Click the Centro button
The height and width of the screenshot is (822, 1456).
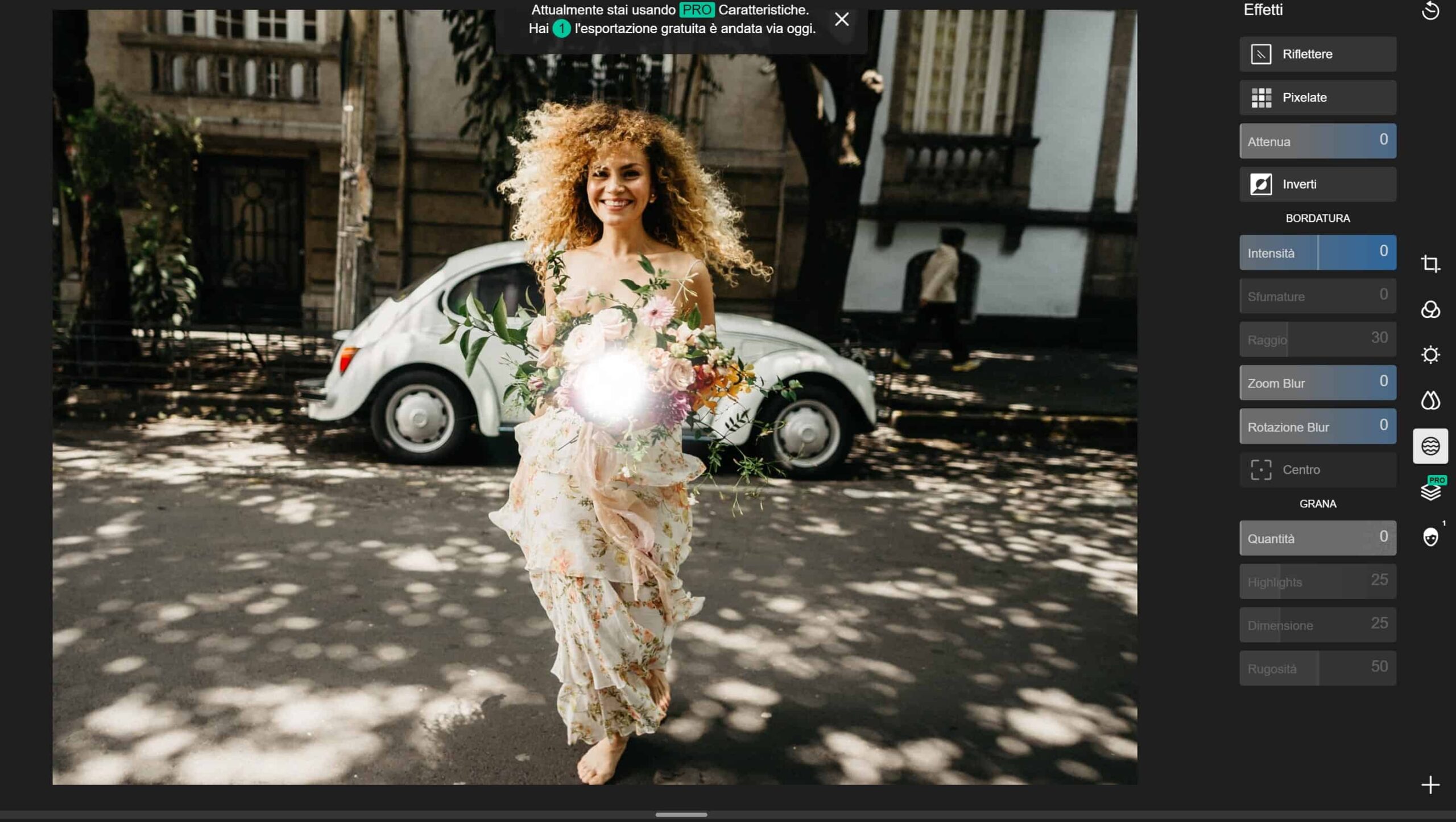point(1318,470)
